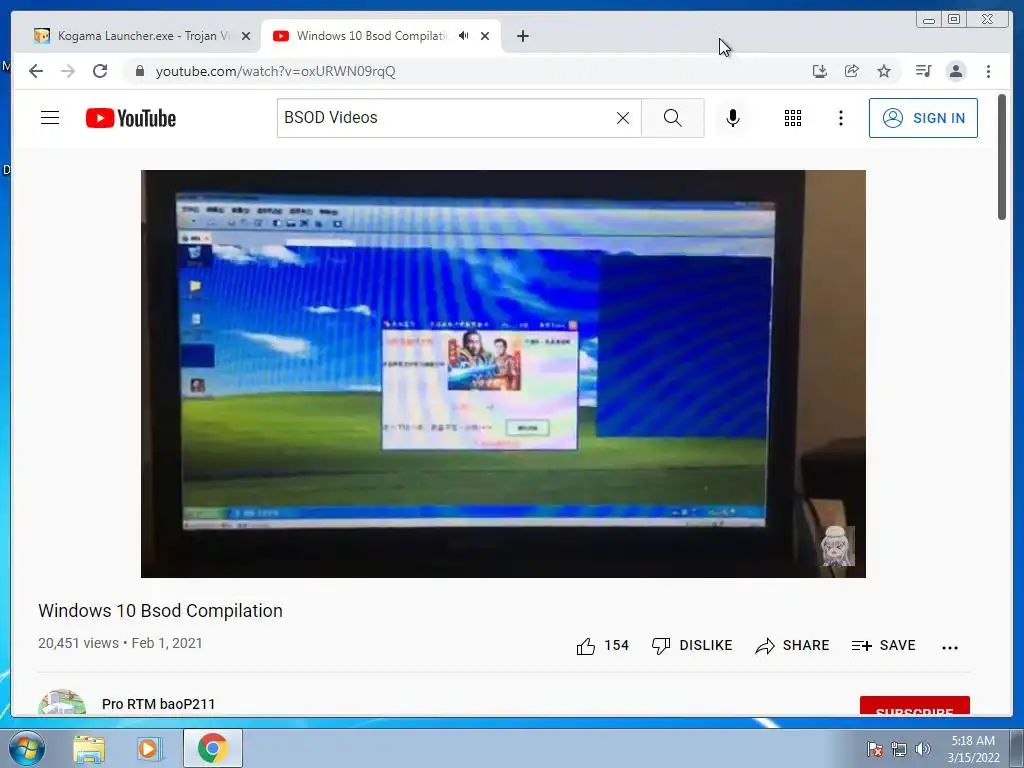The height and width of the screenshot is (768, 1024).
Task: Open the media control icon in Chrome toolbar
Action: pyautogui.click(x=923, y=71)
